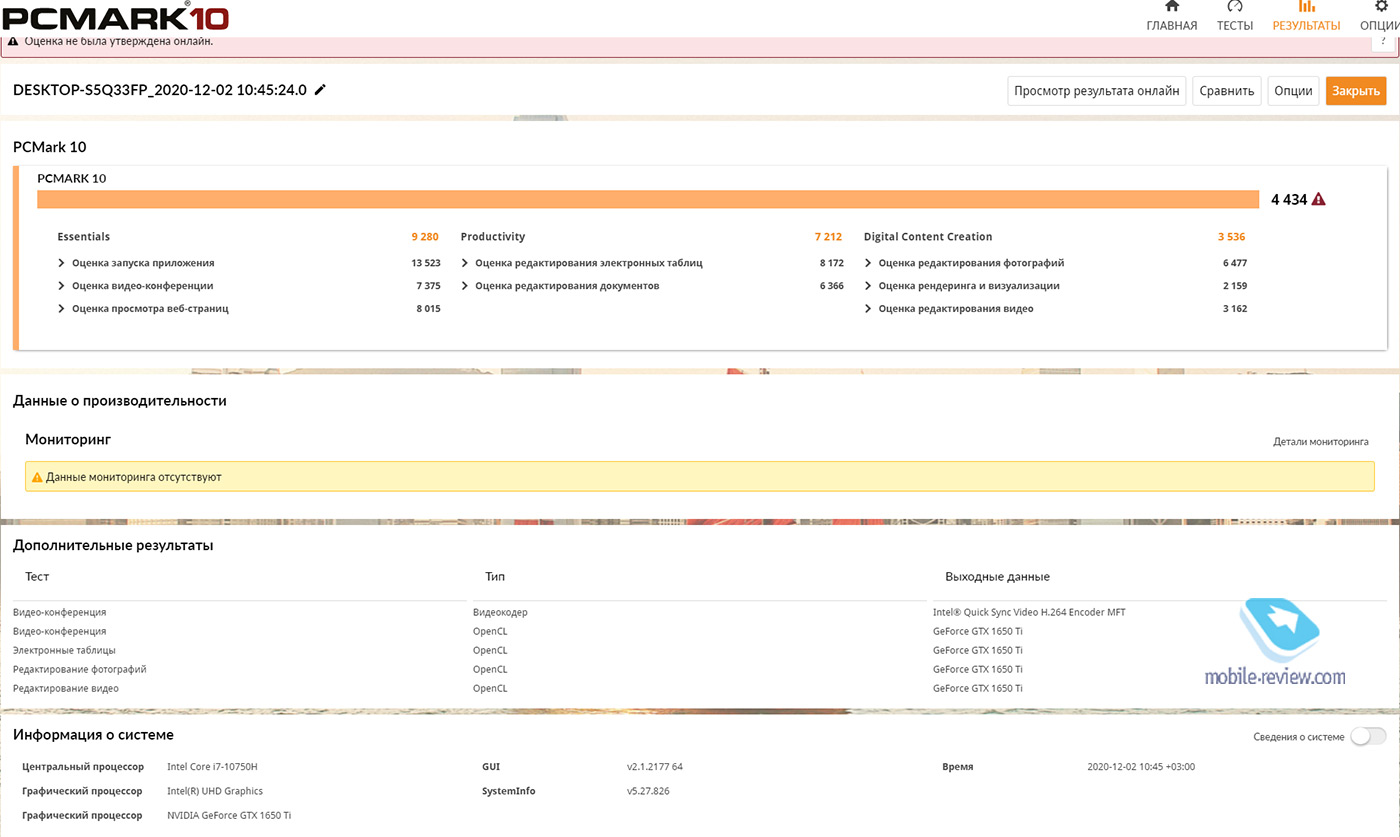Click the time value 2020-12-02 10:45 +03:00
Viewport: 1400px width, 837px height.
(x=1141, y=767)
